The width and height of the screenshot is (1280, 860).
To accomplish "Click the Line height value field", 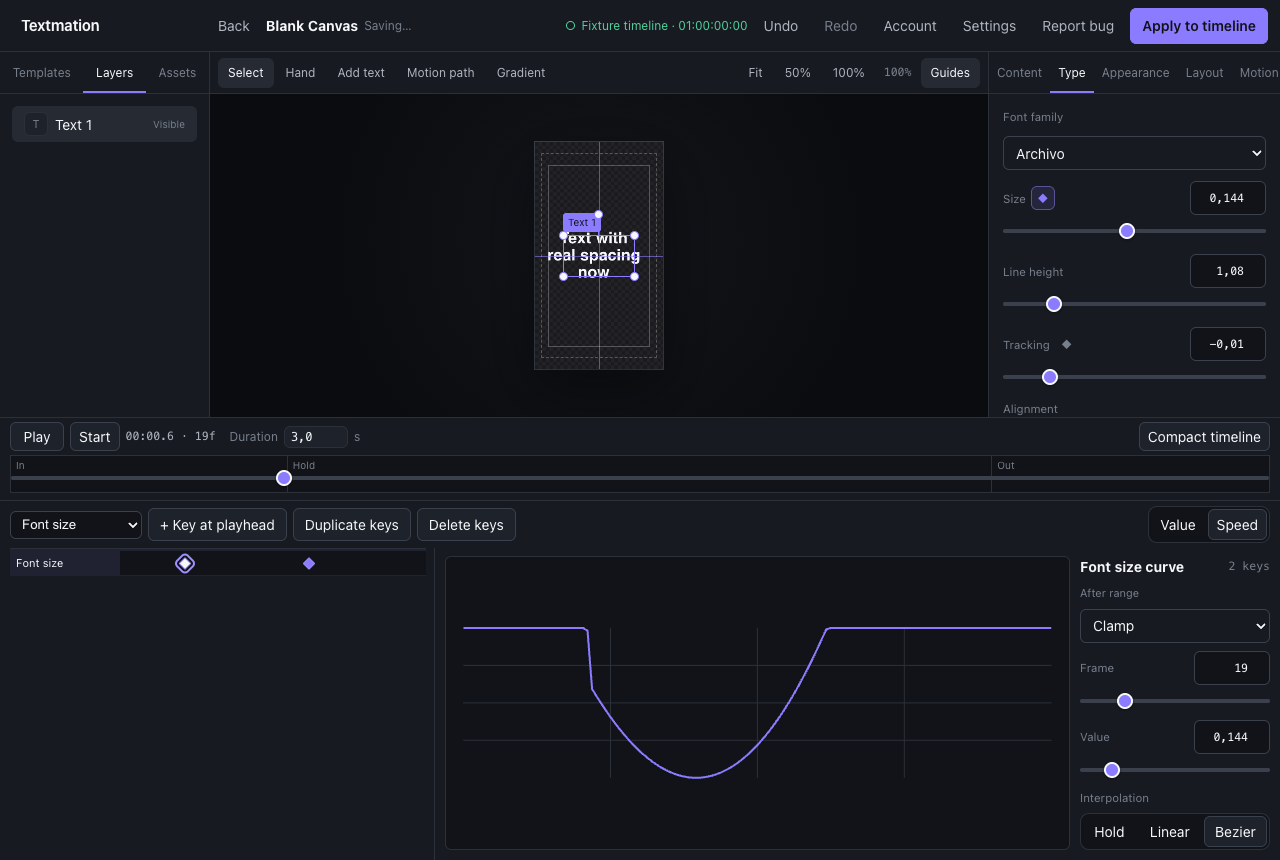I will tap(1228, 271).
